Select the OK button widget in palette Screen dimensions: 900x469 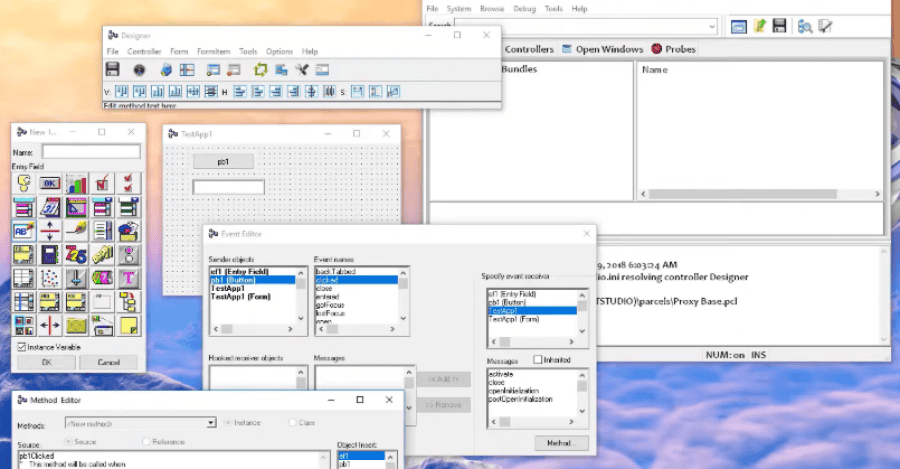click(50, 184)
